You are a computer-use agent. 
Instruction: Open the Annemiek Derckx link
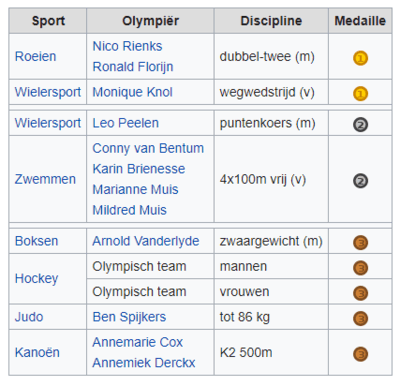click(144, 363)
